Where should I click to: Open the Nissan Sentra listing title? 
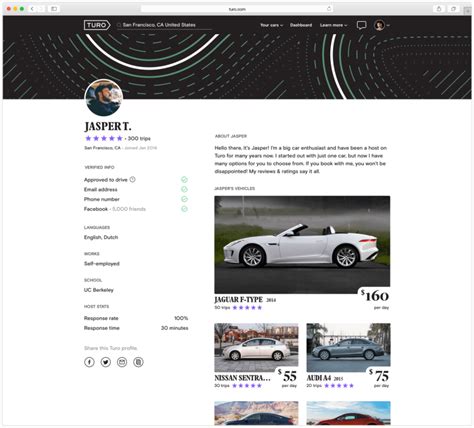click(242, 378)
